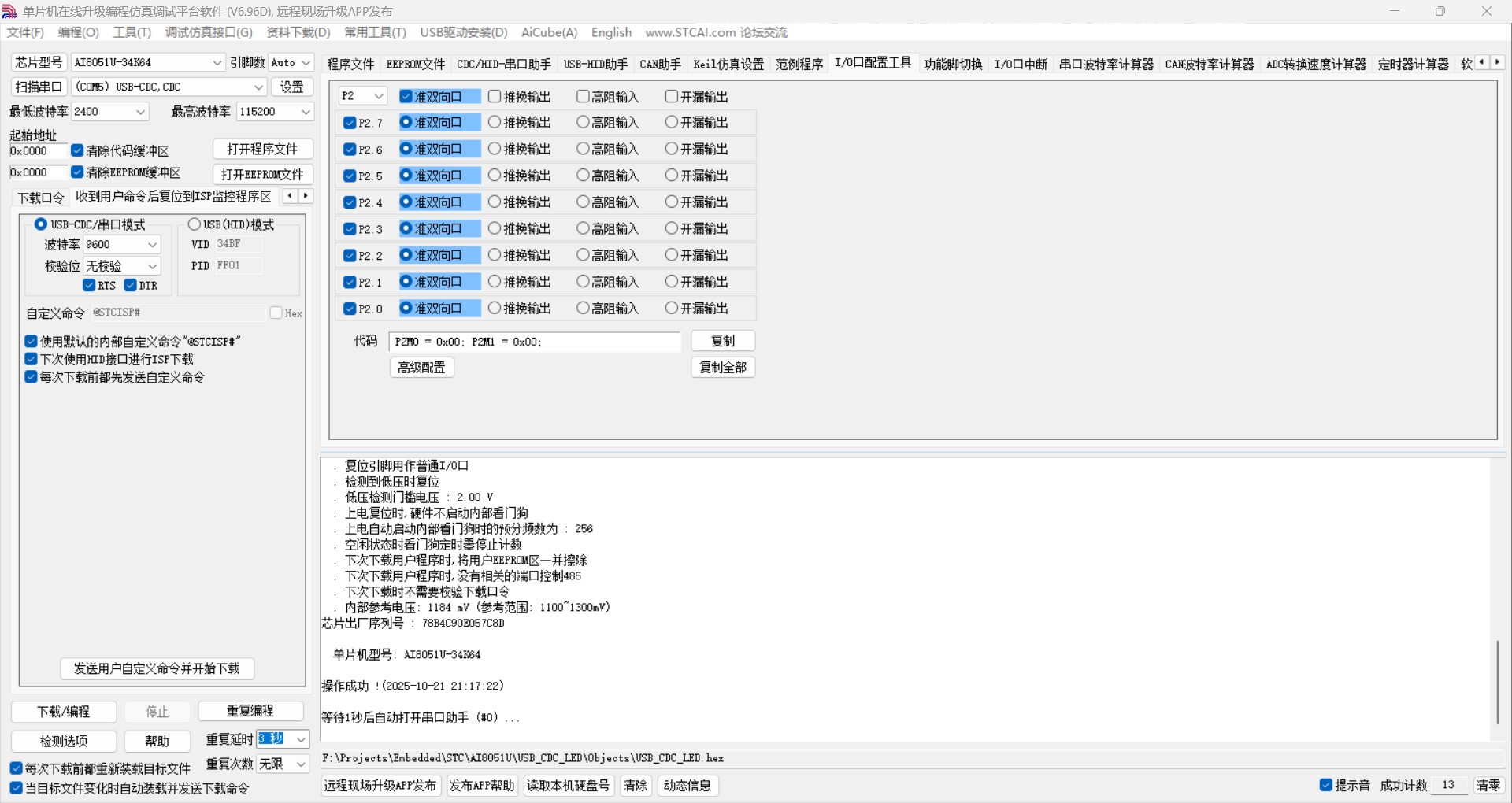Open the 工具(T) menu
Viewport: 1512px width, 803px height.
point(131,32)
